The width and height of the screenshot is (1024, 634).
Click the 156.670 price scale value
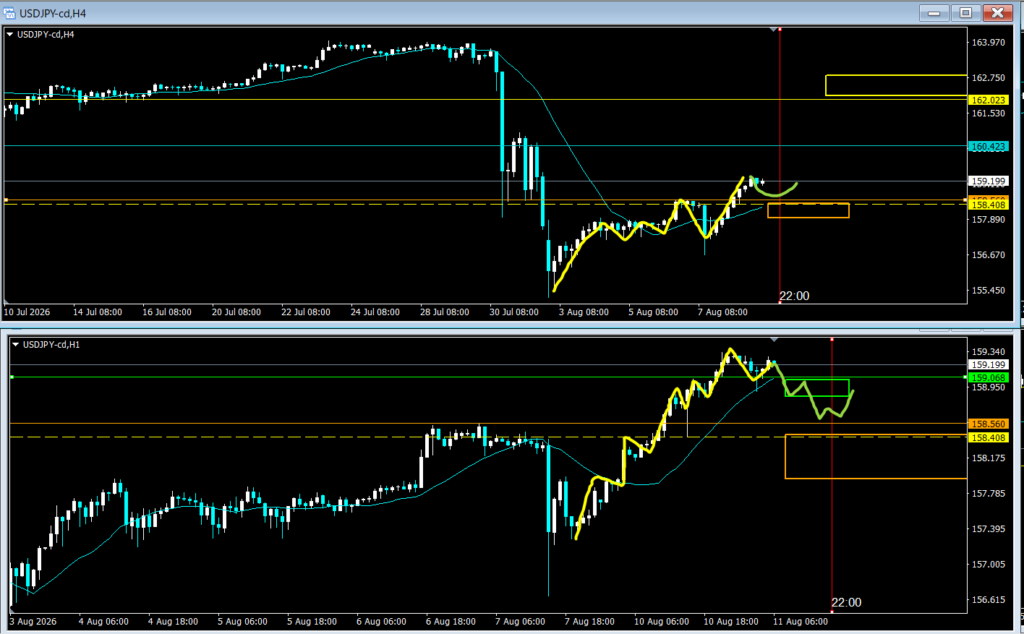coord(989,255)
